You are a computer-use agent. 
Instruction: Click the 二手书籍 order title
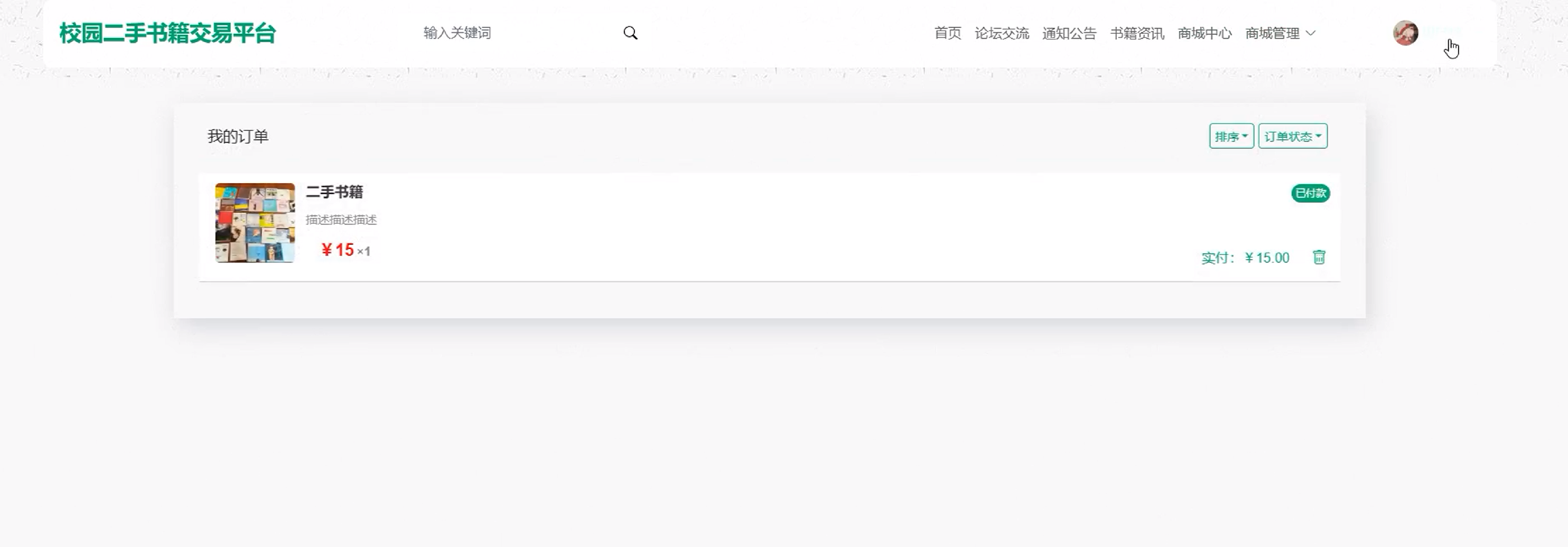334,192
